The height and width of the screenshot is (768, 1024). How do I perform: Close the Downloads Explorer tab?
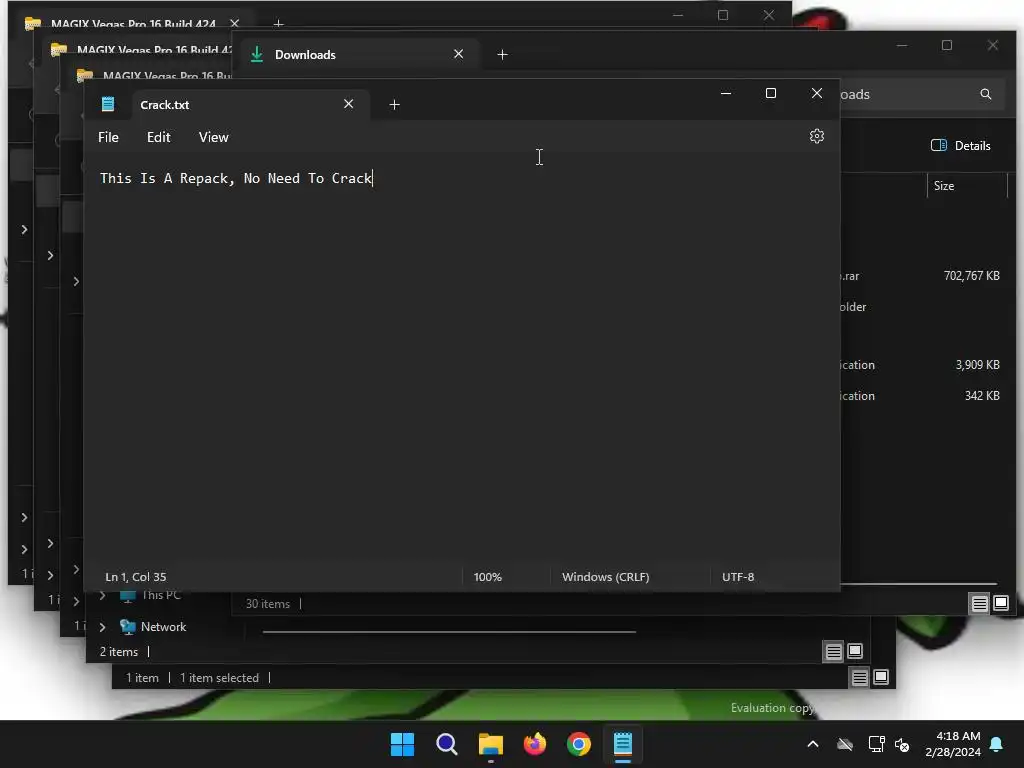(x=458, y=54)
